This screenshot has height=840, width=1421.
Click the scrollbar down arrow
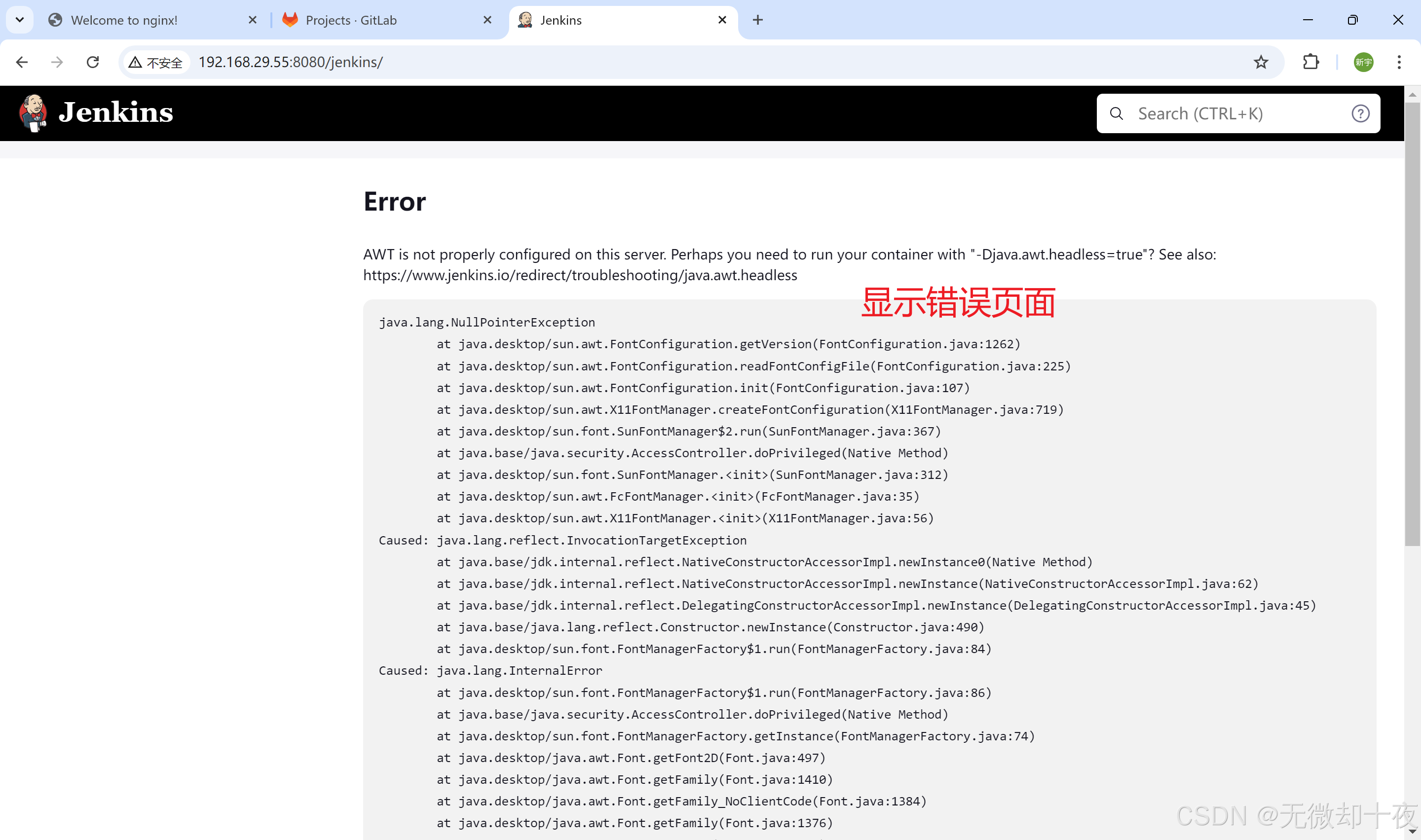point(1412,832)
